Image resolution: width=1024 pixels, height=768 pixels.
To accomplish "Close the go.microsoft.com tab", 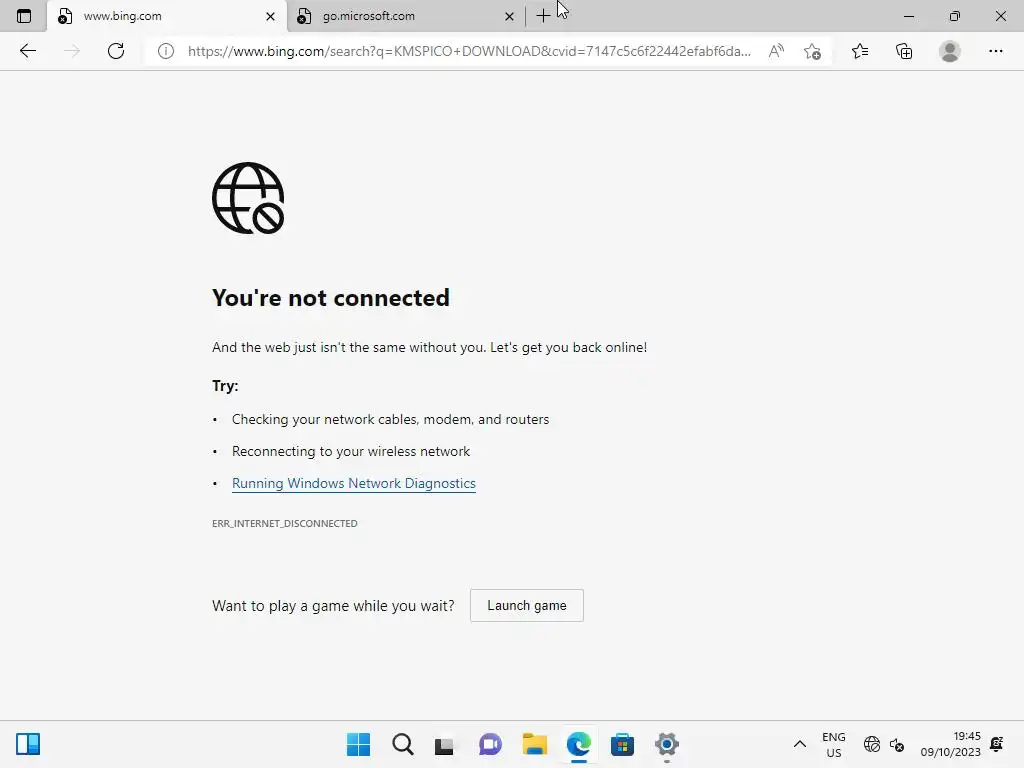I will pos(509,16).
